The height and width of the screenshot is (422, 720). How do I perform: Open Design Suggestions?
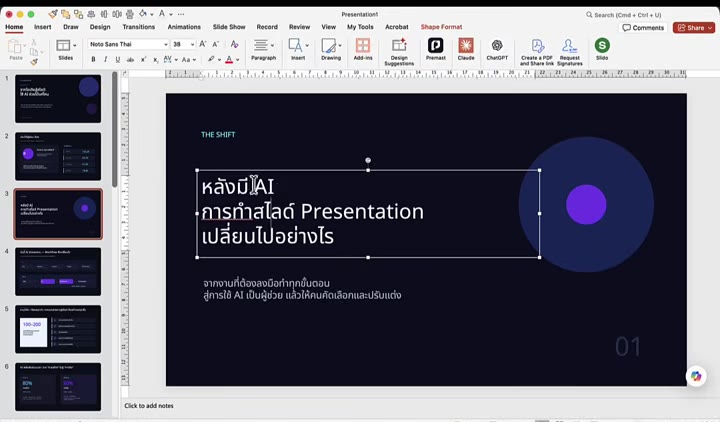coord(399,51)
